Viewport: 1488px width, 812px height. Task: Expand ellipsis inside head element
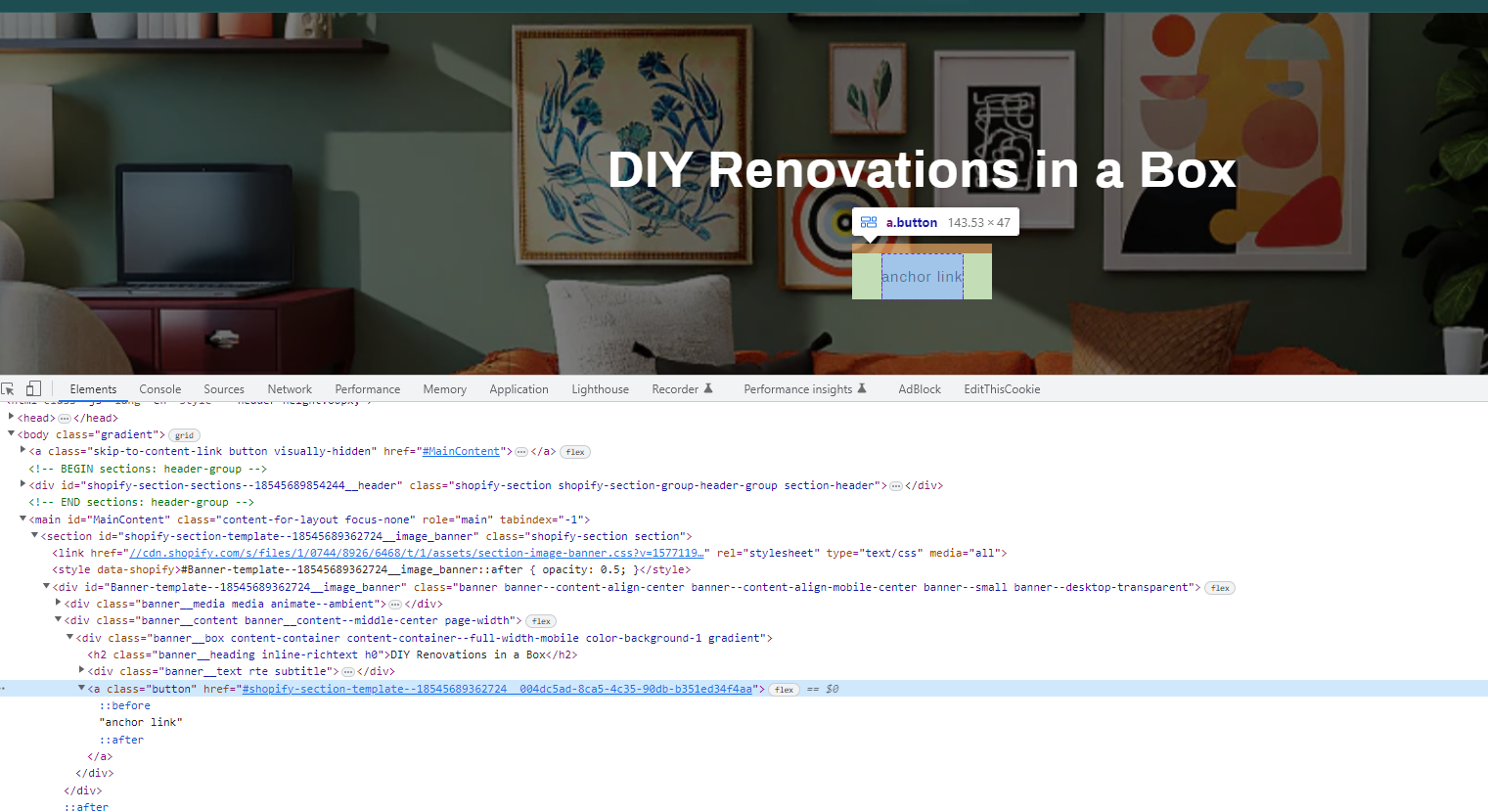(x=65, y=419)
